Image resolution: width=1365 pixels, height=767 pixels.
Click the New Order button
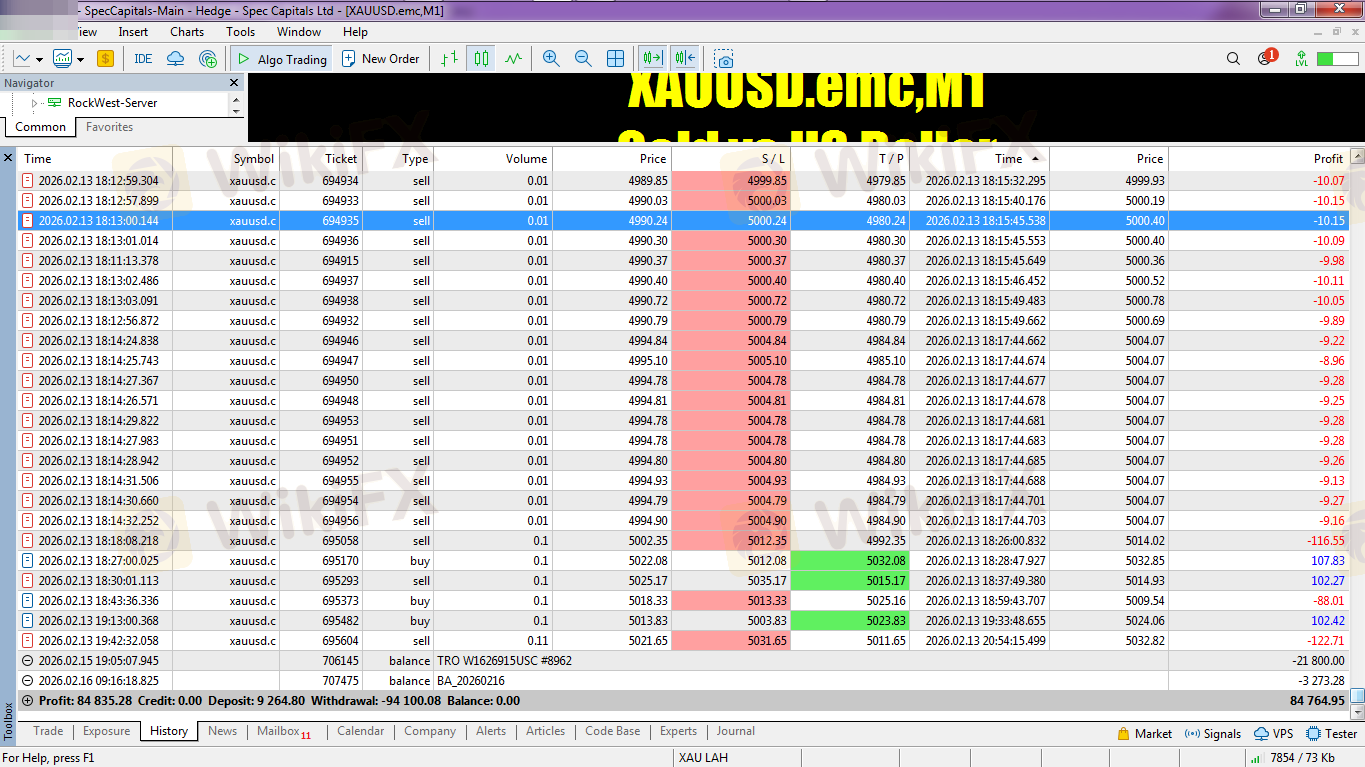coord(380,59)
